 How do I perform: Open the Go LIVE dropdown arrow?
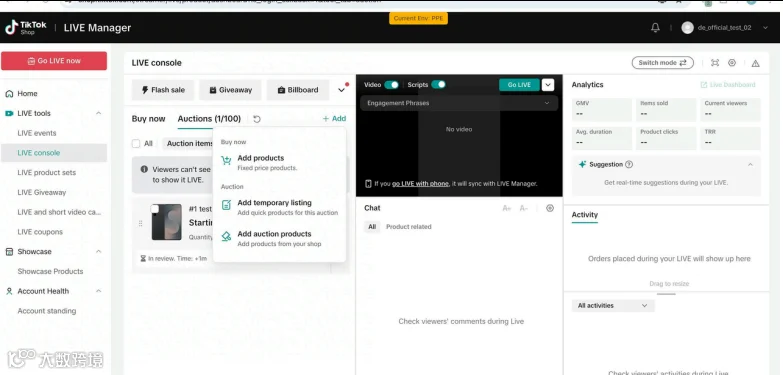[548, 85]
